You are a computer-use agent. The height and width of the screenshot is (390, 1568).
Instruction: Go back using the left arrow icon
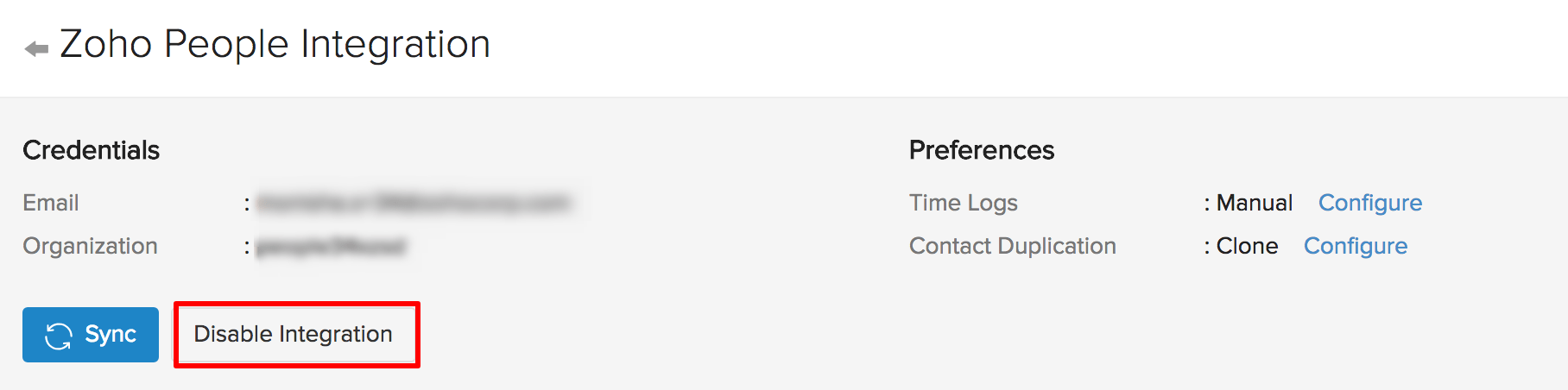(36, 48)
